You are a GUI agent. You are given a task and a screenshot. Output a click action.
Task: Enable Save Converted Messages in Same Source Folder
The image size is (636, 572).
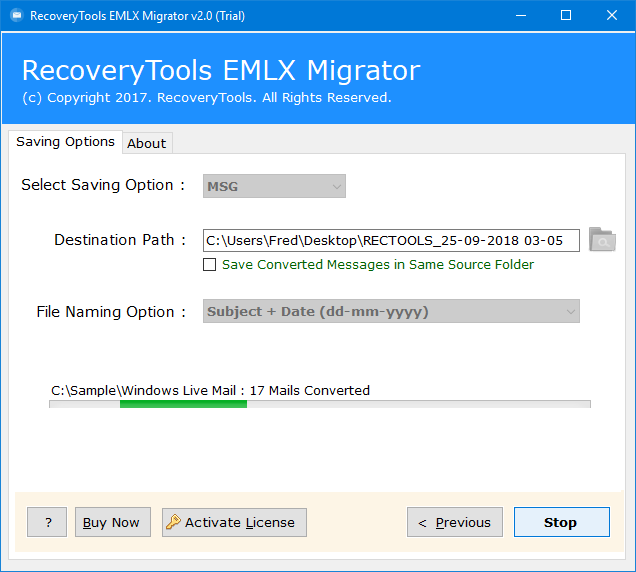click(209, 264)
